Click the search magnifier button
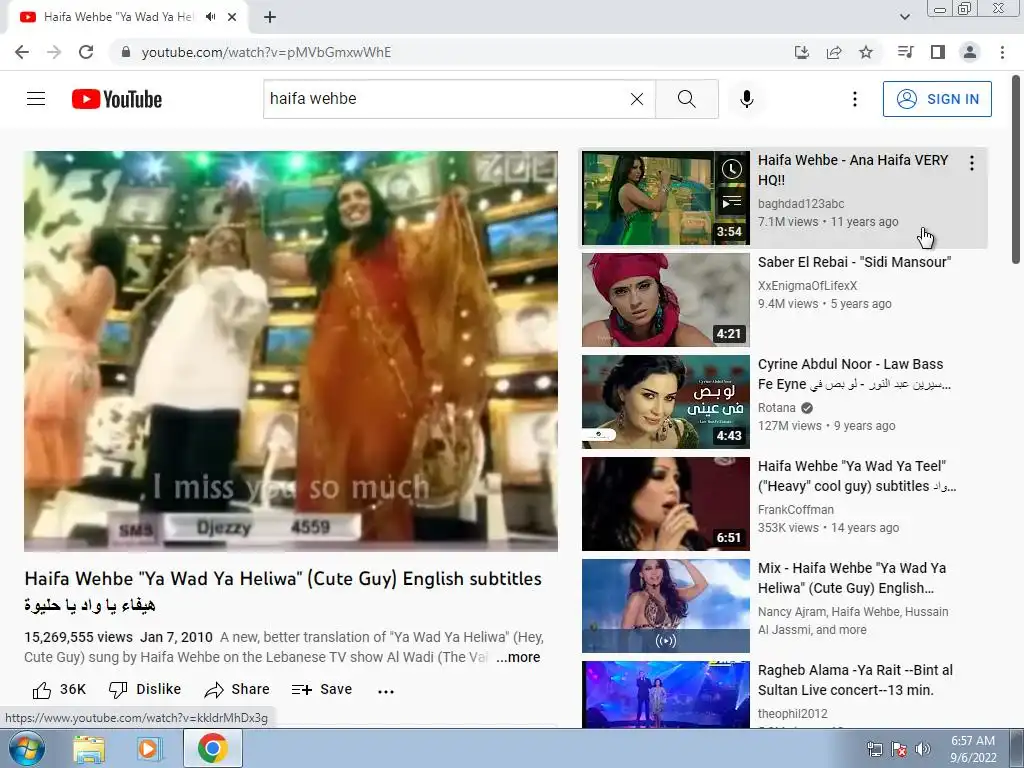 pyautogui.click(x=686, y=99)
